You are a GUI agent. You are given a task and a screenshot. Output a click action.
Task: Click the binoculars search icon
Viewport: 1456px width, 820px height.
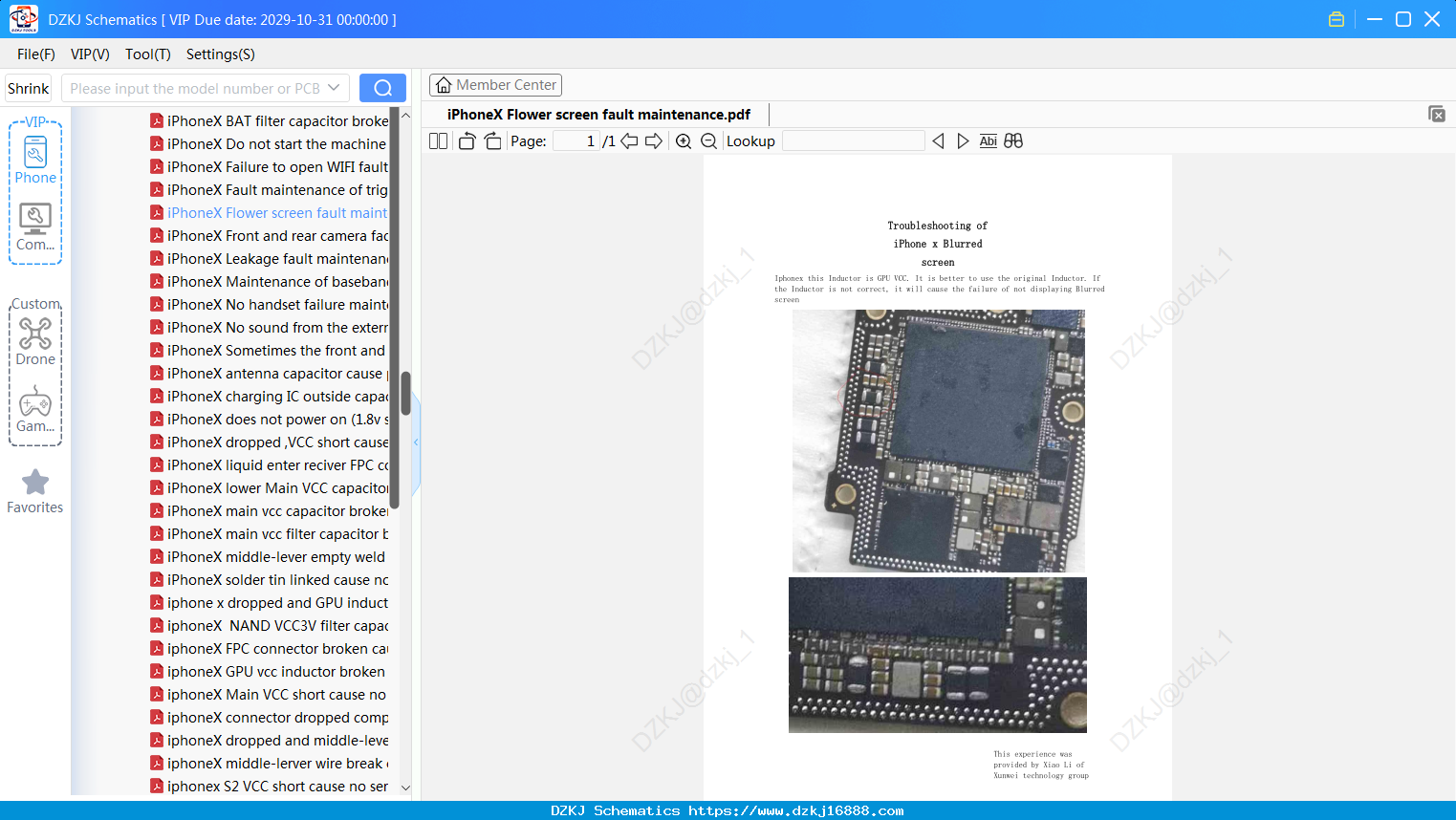pyautogui.click(x=1013, y=141)
